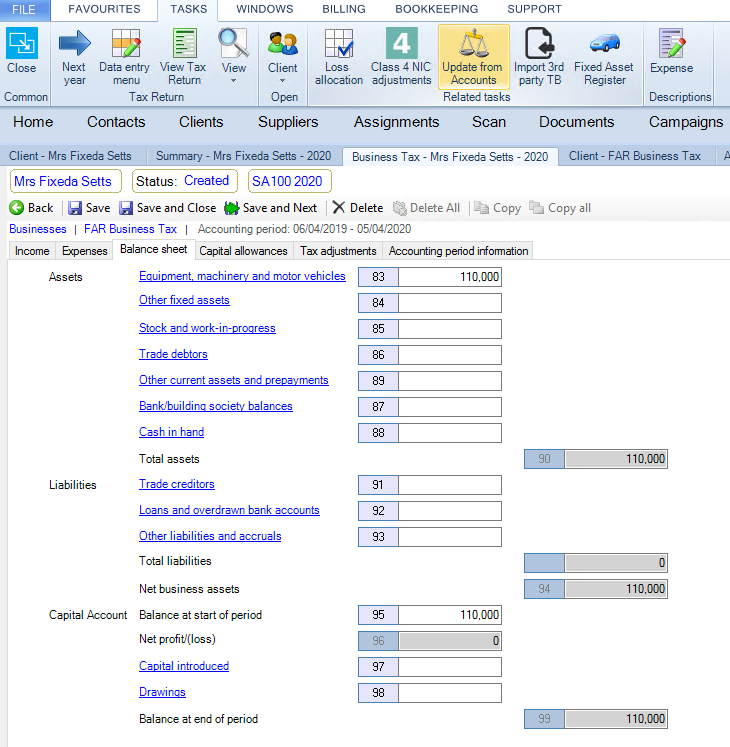Open Bank/building society balances link
730x747 pixels.
tap(216, 406)
